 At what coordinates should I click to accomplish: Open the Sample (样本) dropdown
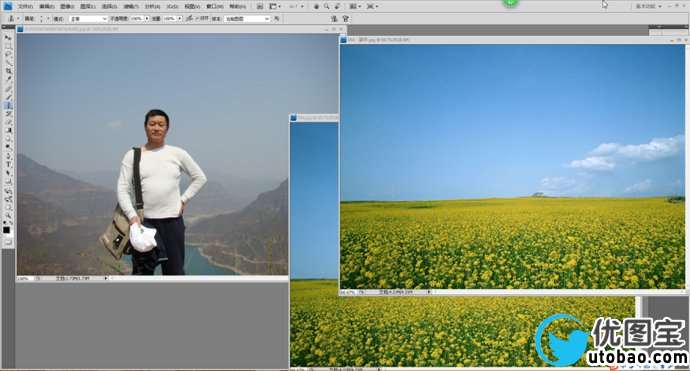(247, 19)
